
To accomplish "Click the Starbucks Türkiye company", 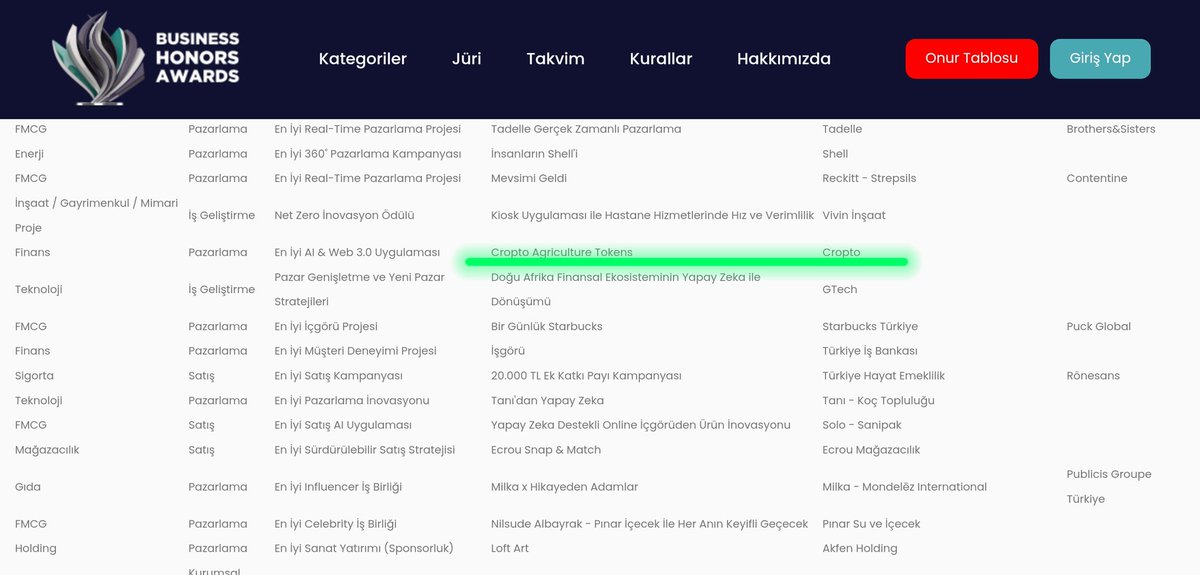I will [870, 326].
